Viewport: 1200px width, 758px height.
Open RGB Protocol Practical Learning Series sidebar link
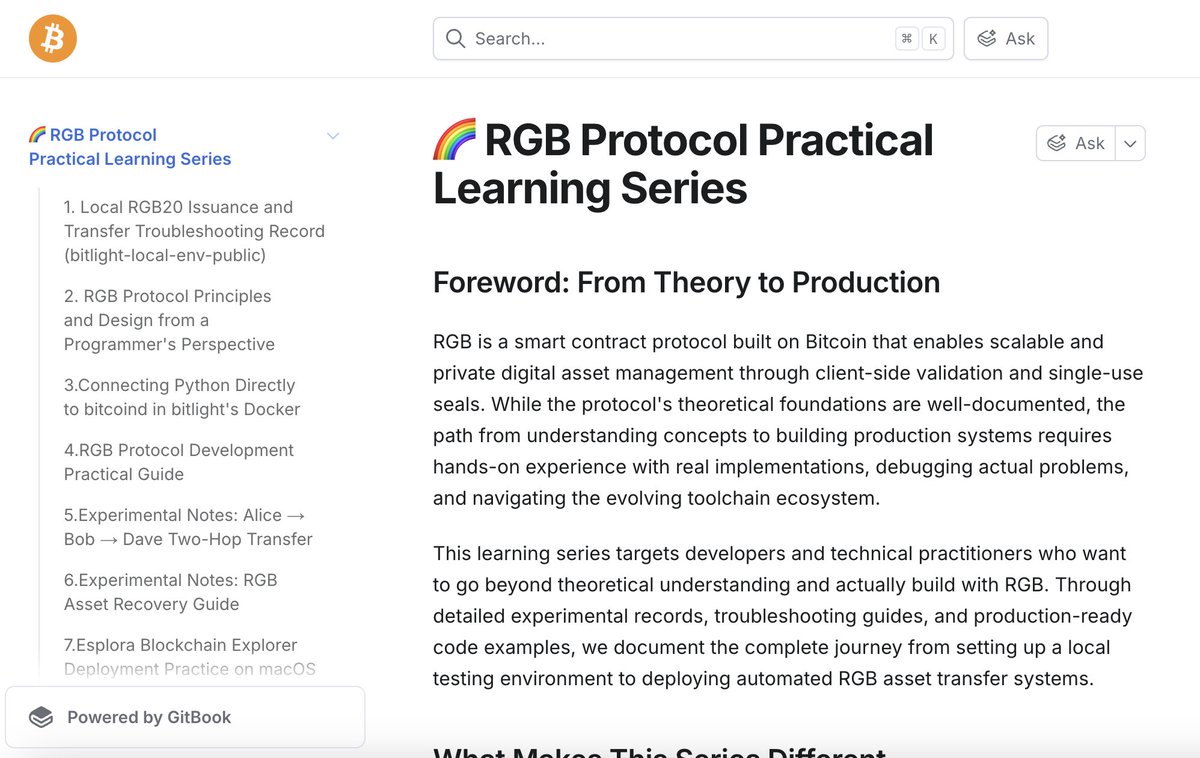[130, 147]
